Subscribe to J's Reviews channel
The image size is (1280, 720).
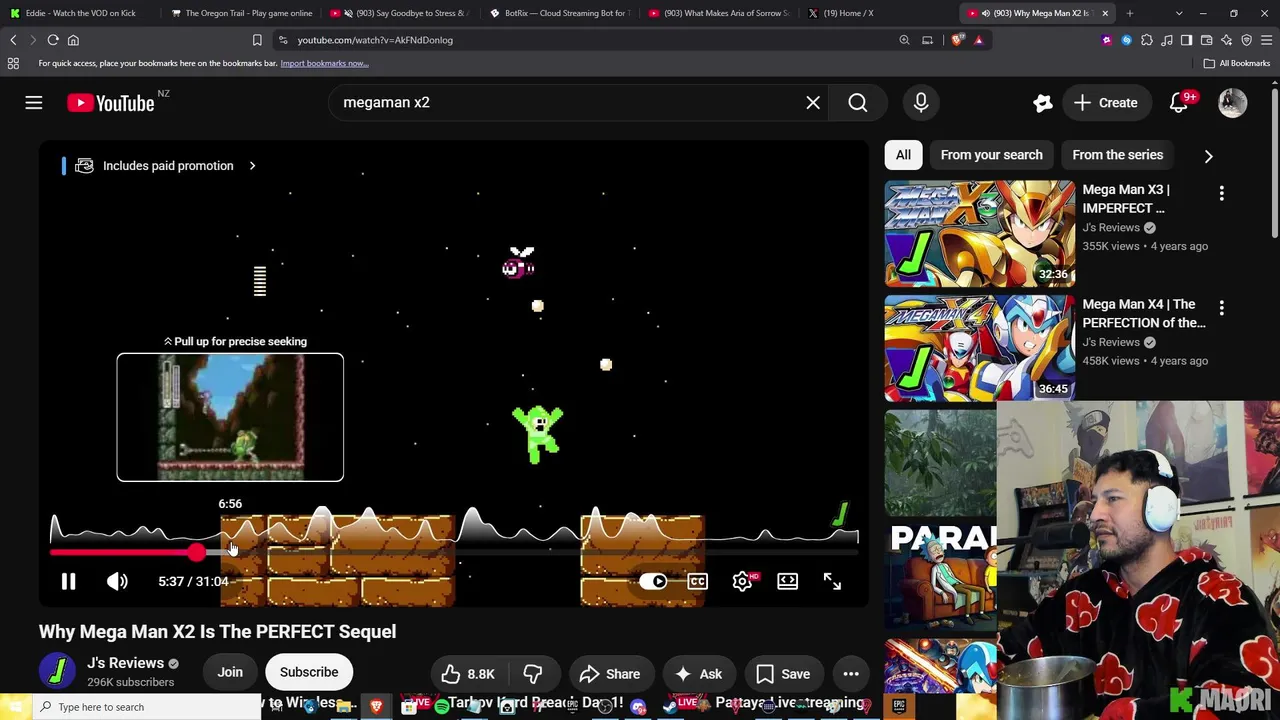pyautogui.click(x=309, y=672)
